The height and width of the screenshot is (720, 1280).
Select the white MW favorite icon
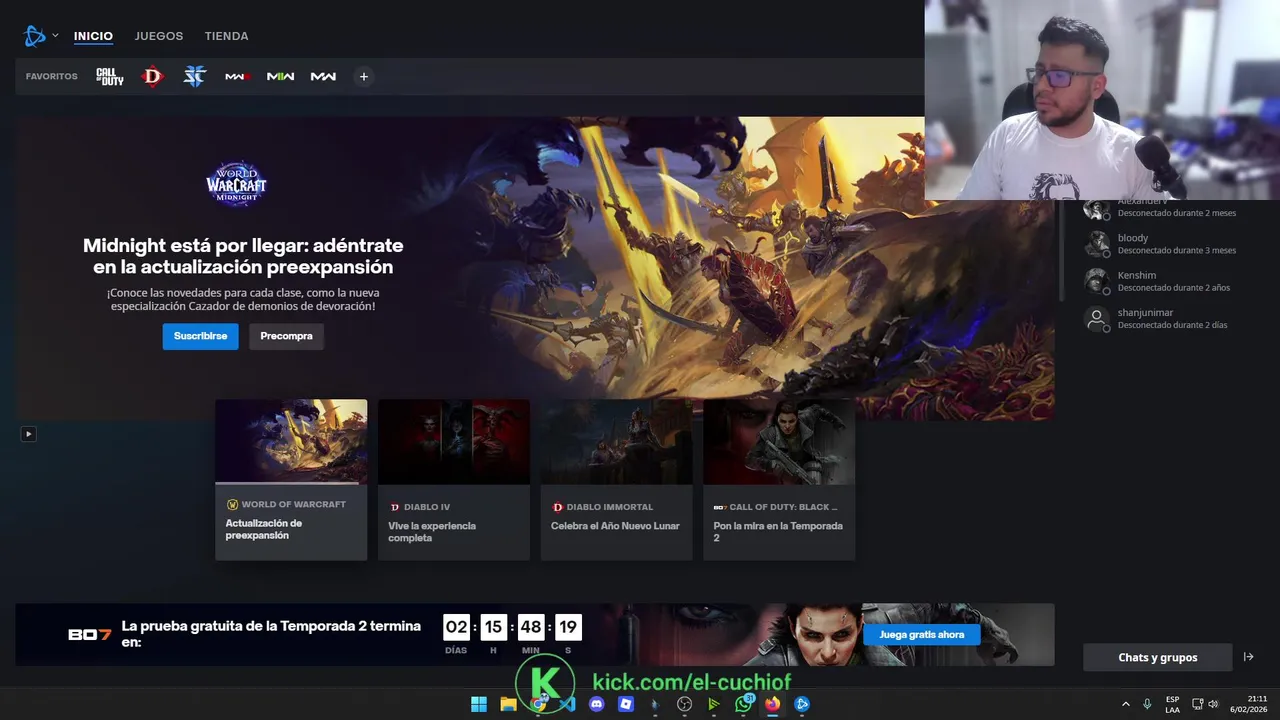click(x=323, y=77)
